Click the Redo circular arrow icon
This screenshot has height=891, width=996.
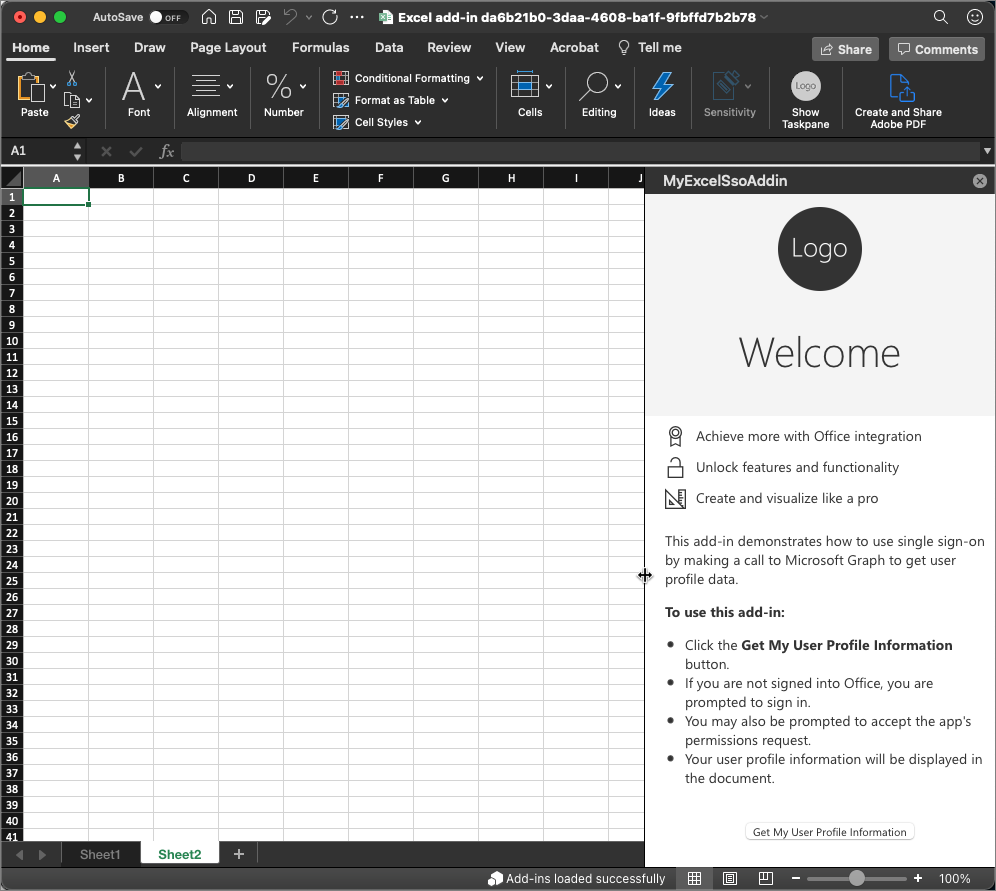click(x=330, y=17)
